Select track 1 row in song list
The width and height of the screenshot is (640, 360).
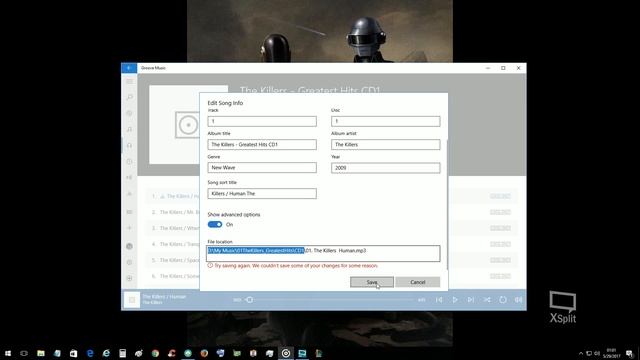(x=331, y=196)
